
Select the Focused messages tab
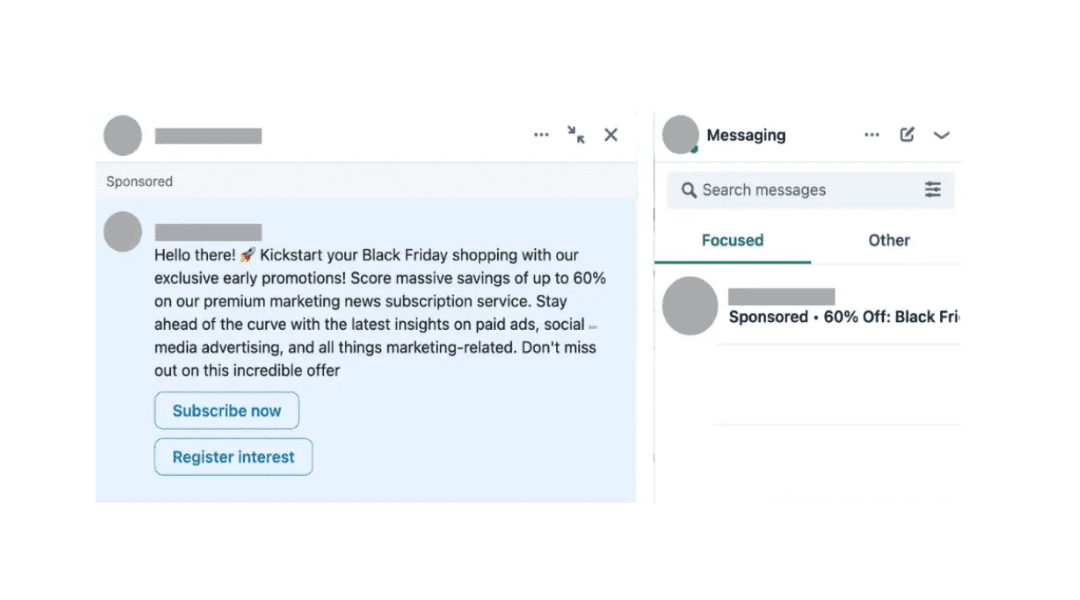(732, 240)
